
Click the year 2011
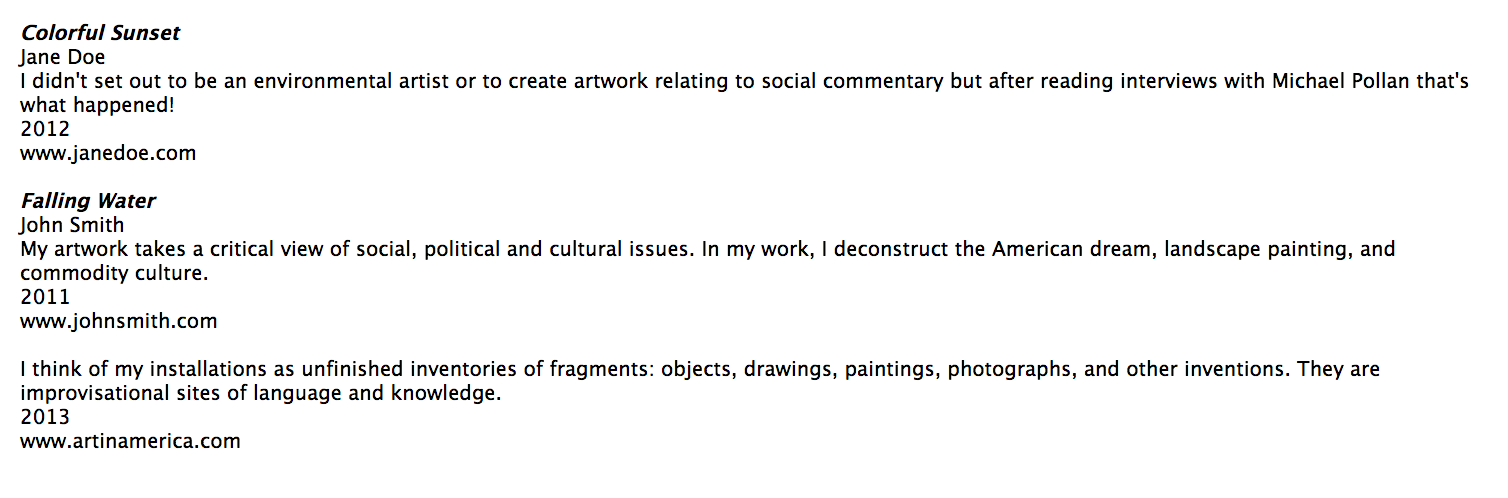pos(45,297)
